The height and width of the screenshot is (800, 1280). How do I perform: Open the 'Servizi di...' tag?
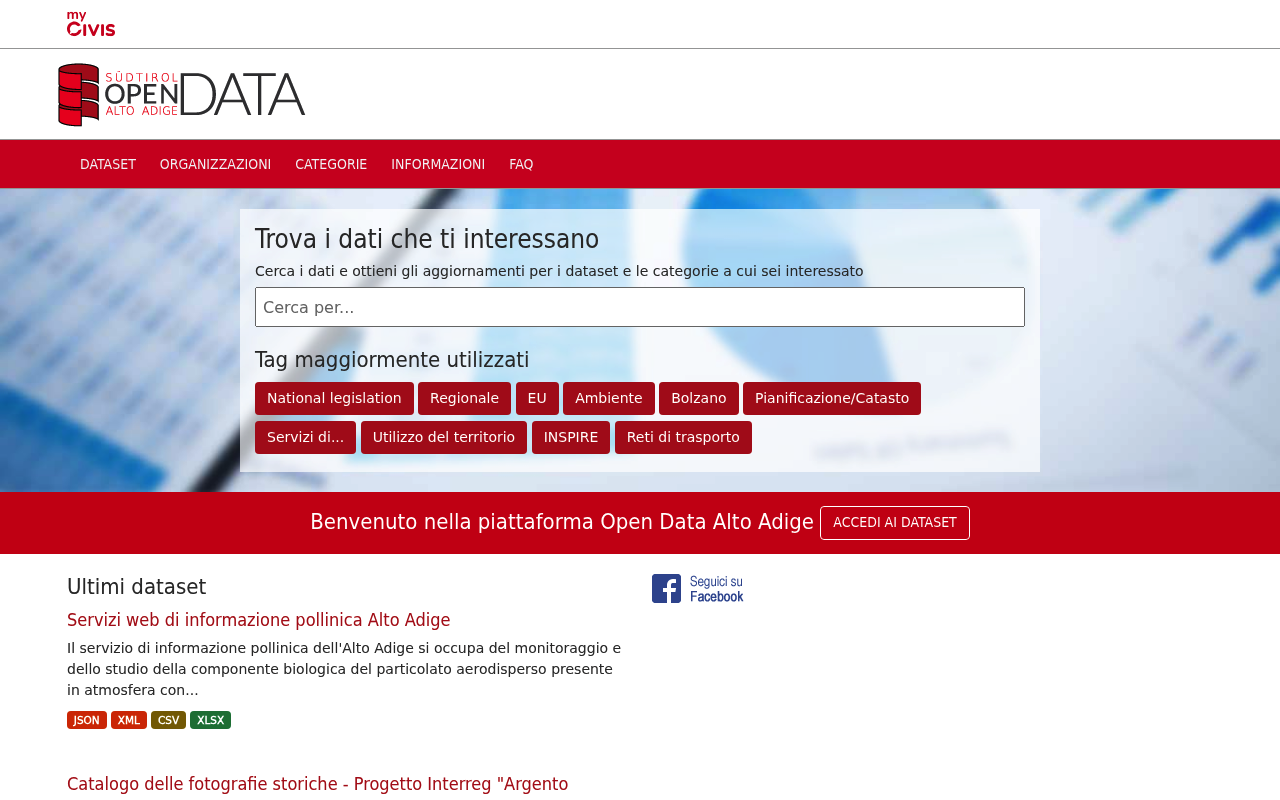point(305,437)
